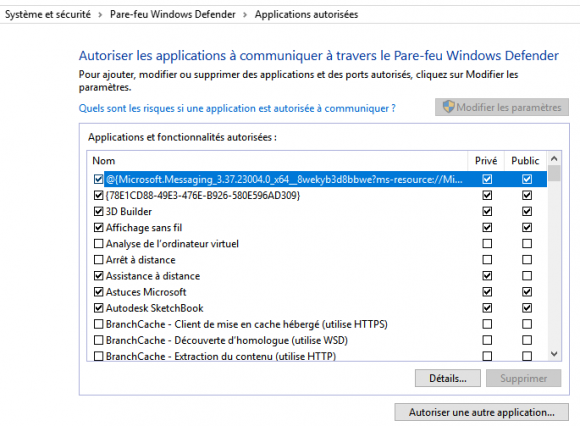The width and height of the screenshot is (580, 426).
Task: Select the Assistance à distance entry
Action: coord(153,276)
